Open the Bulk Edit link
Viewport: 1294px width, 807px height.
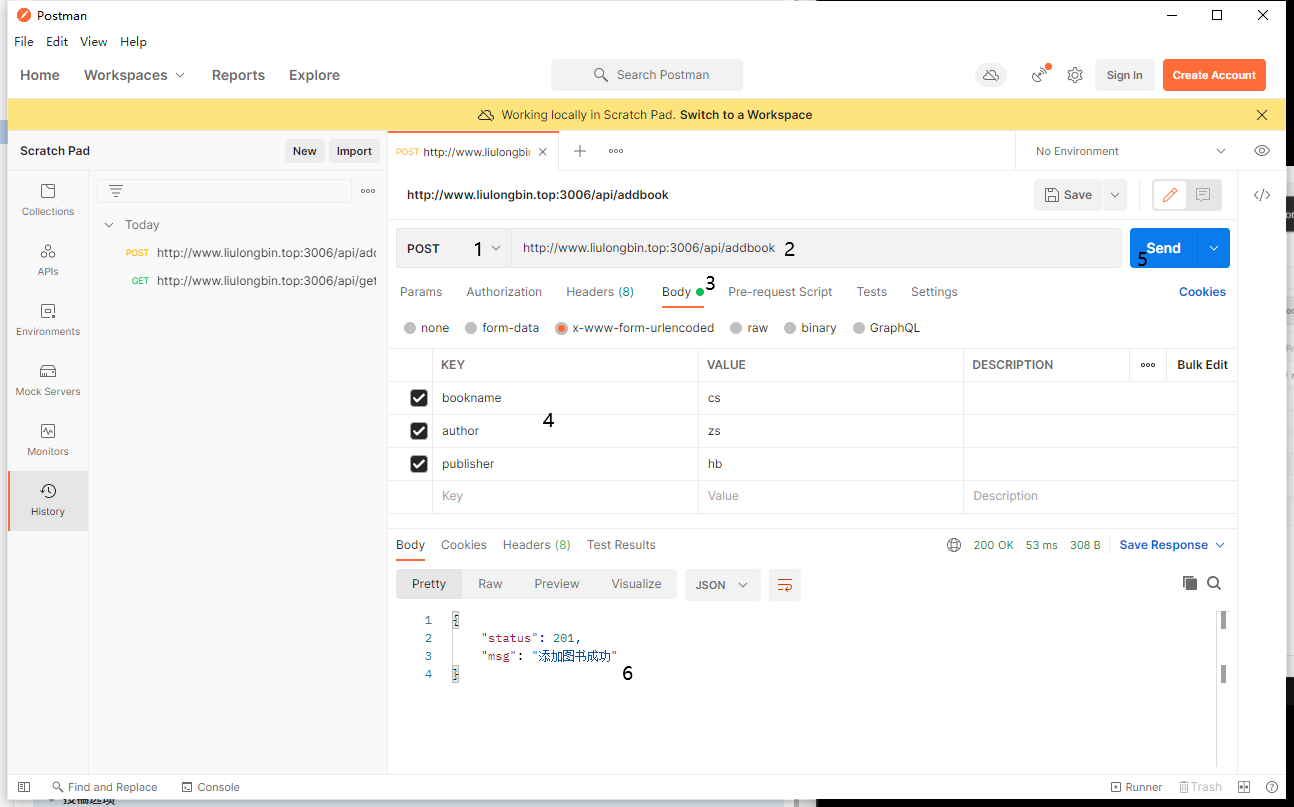(1202, 365)
